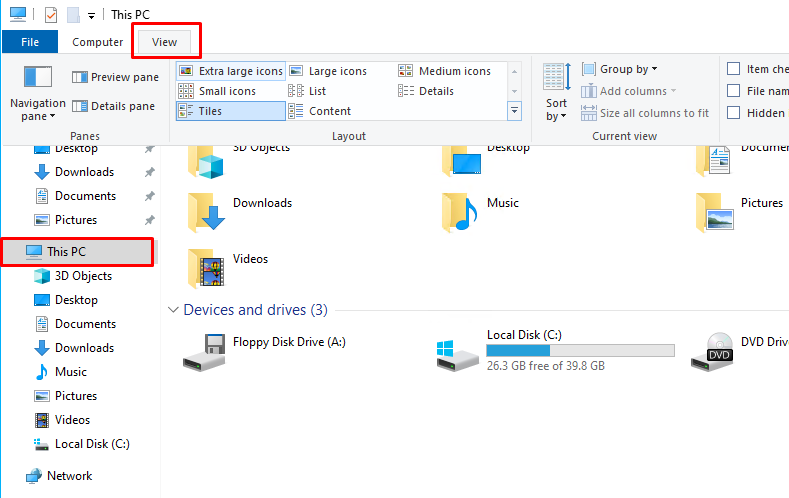The width and height of the screenshot is (789, 498).
Task: Select Local Disk (C:) drive tile icon
Action: [457, 355]
